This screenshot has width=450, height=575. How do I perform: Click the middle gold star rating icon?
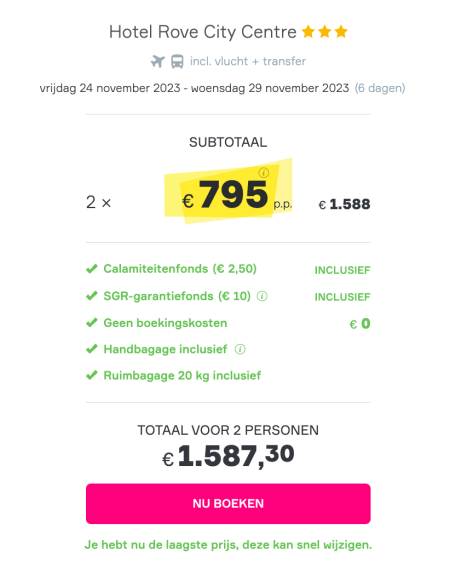click(325, 32)
